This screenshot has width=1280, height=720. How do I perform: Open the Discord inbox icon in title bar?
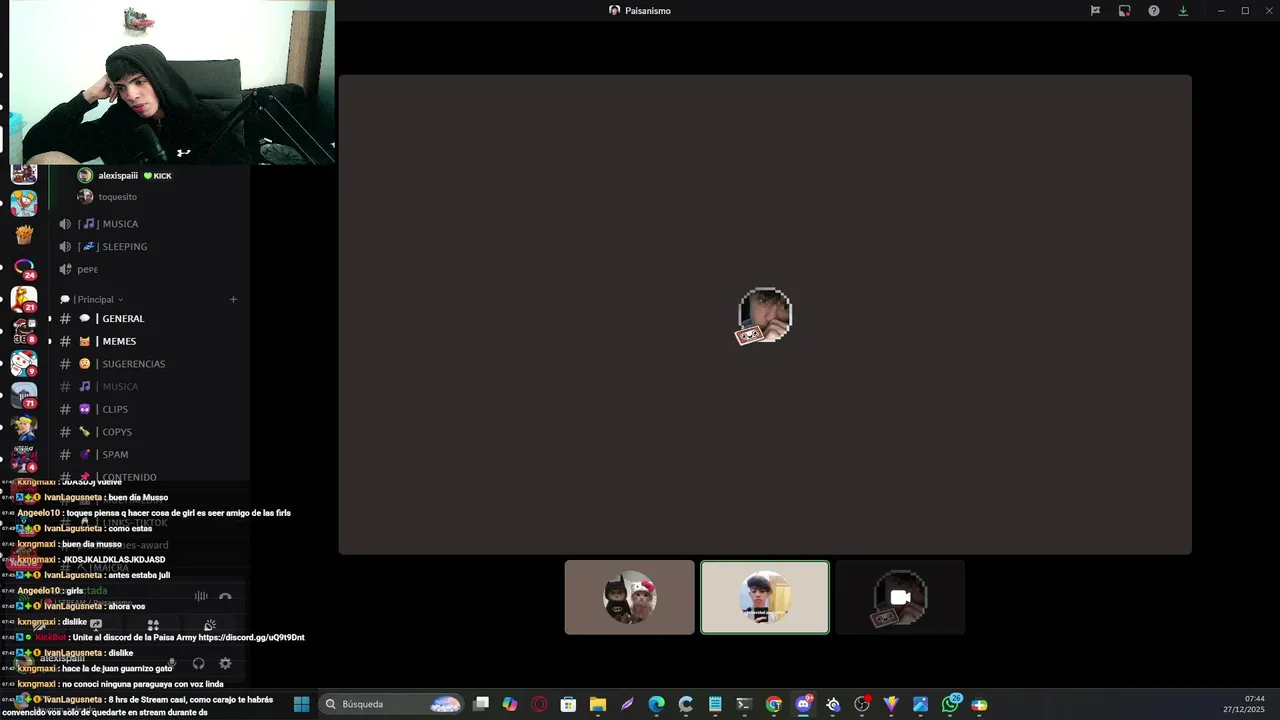(x=1124, y=11)
